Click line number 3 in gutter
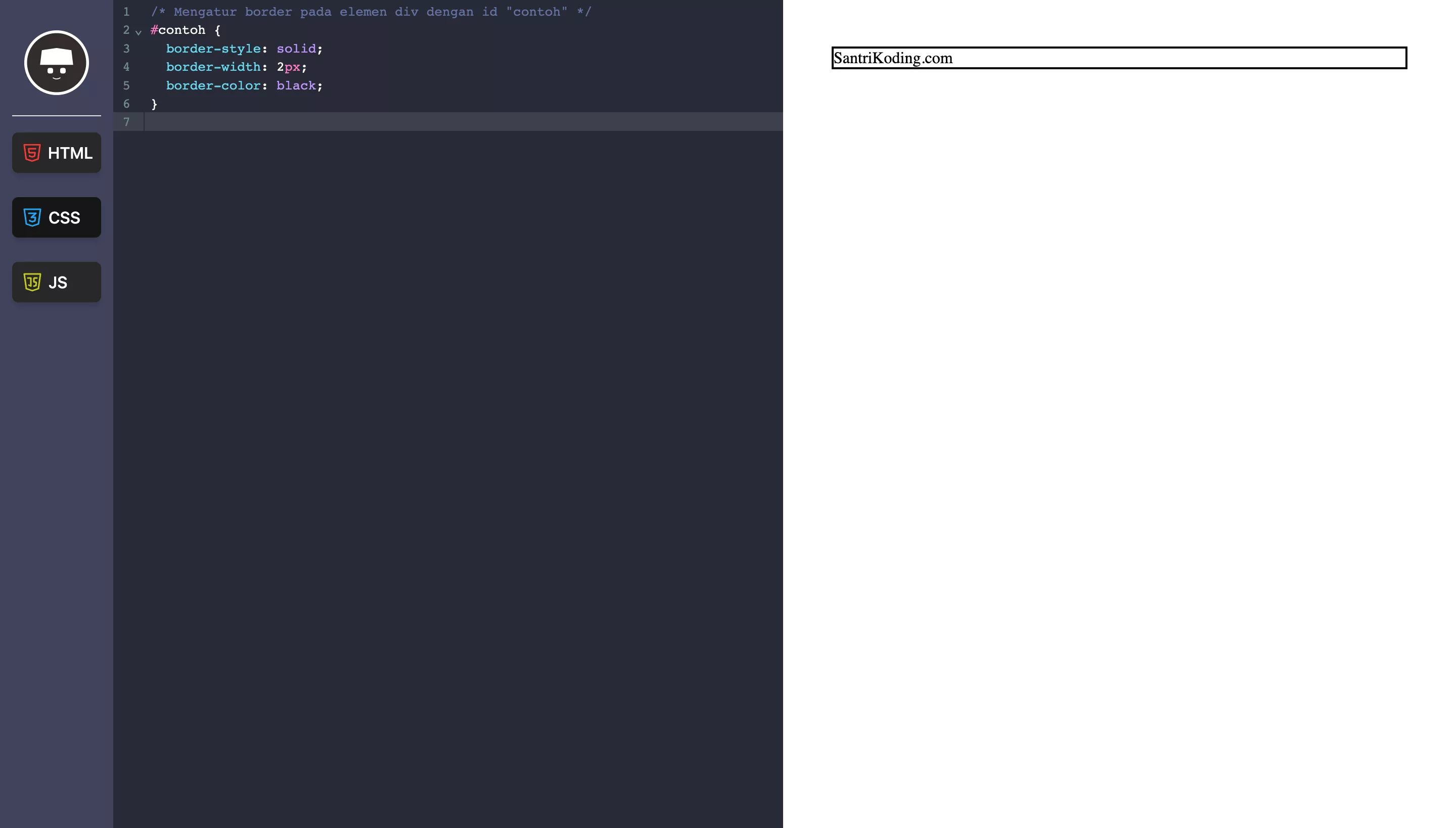1456x828 pixels. pyautogui.click(x=126, y=49)
